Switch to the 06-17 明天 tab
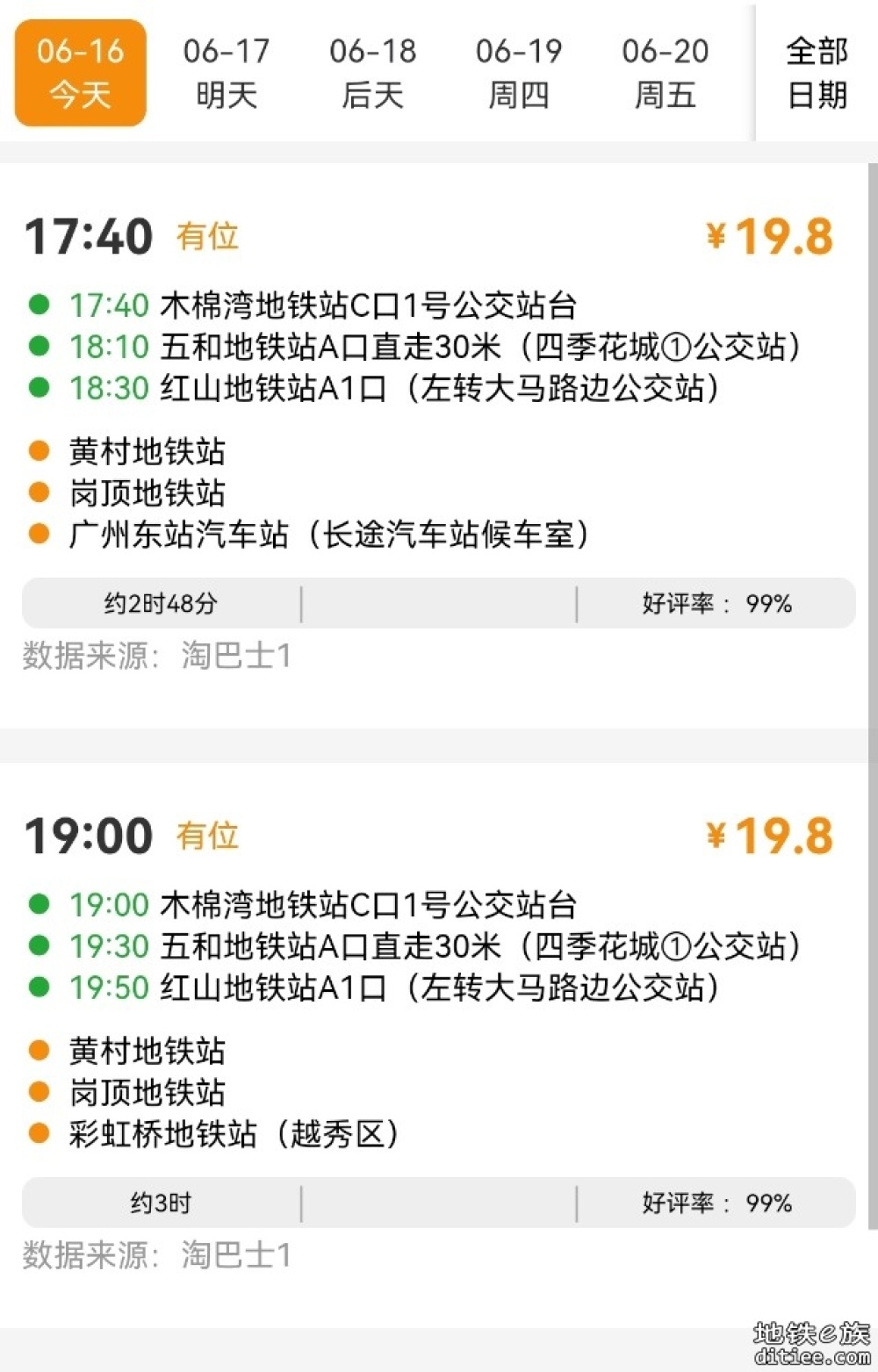 (x=227, y=73)
